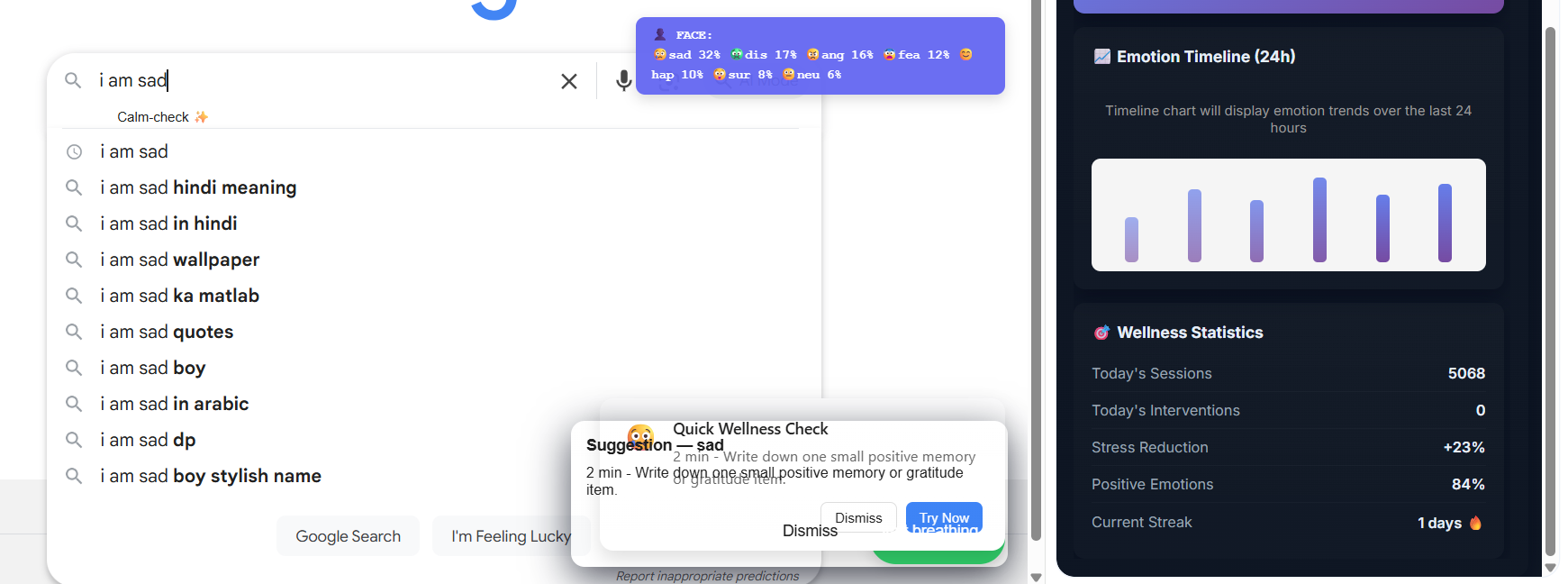Click Try Now in the wellness popup
This screenshot has height=584, width=1568.
944,518
